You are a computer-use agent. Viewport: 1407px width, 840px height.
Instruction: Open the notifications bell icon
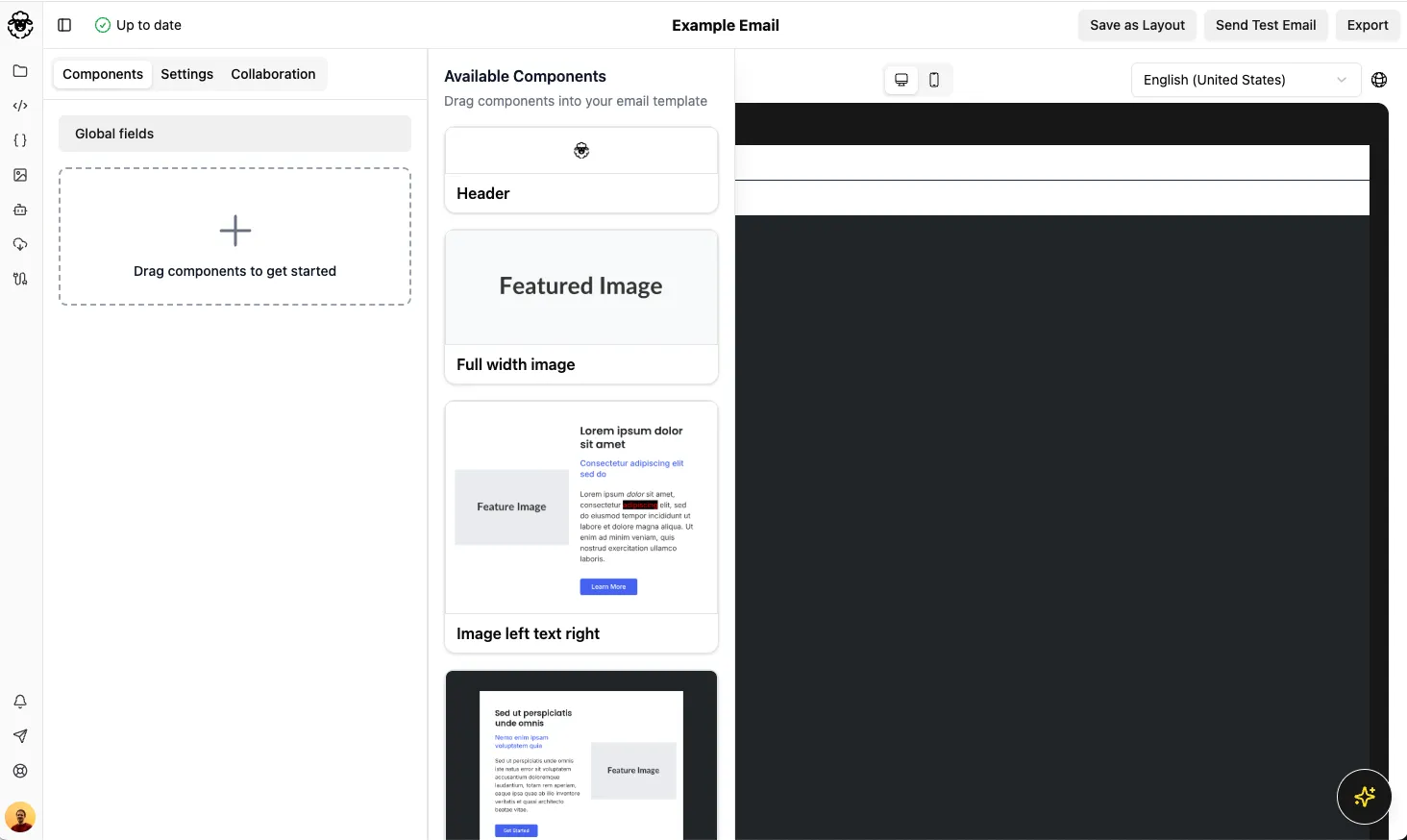20,702
